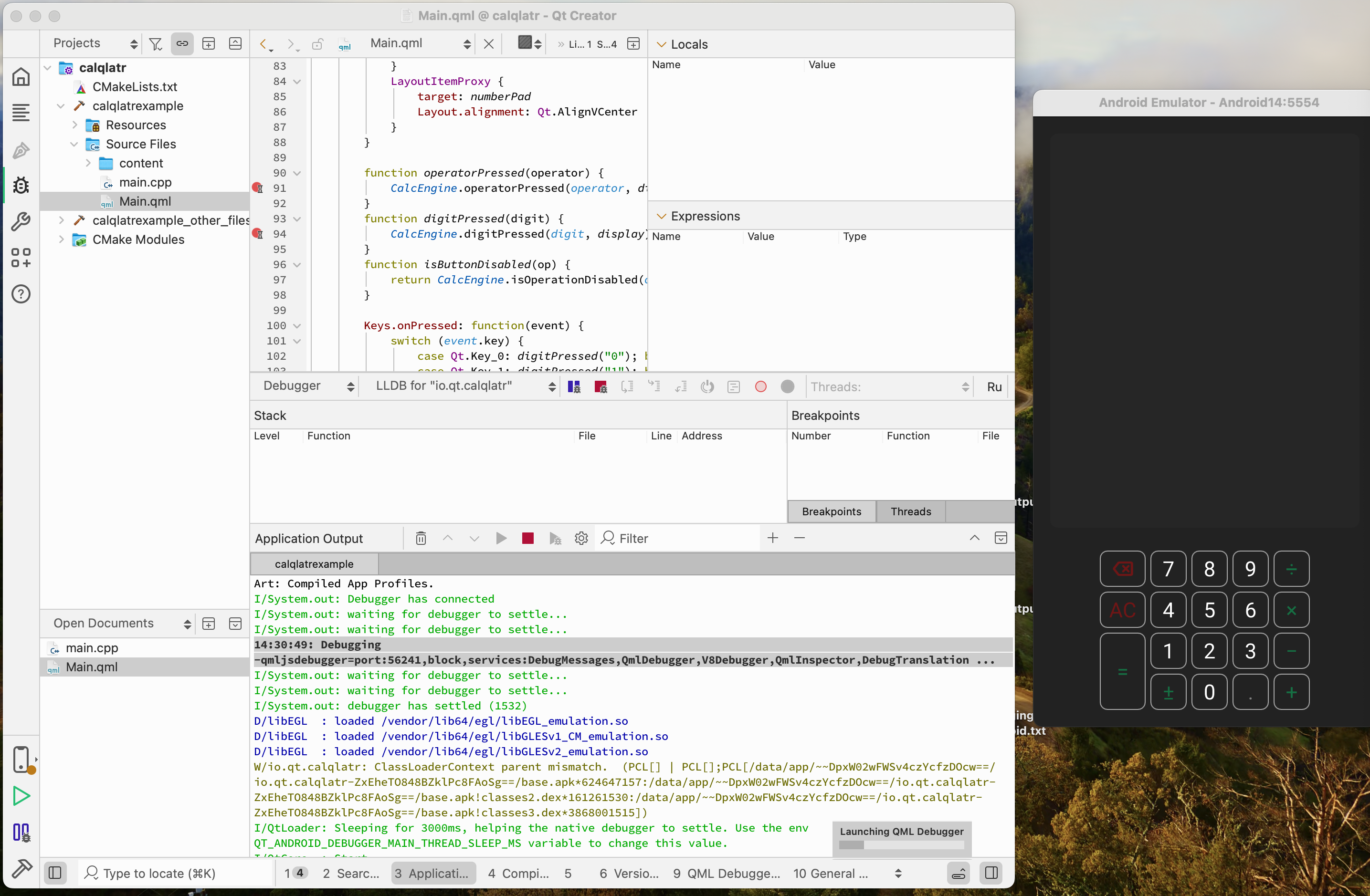Restart the debugging session icon
Image resolution: width=1370 pixels, height=896 pixels.
tap(707, 387)
